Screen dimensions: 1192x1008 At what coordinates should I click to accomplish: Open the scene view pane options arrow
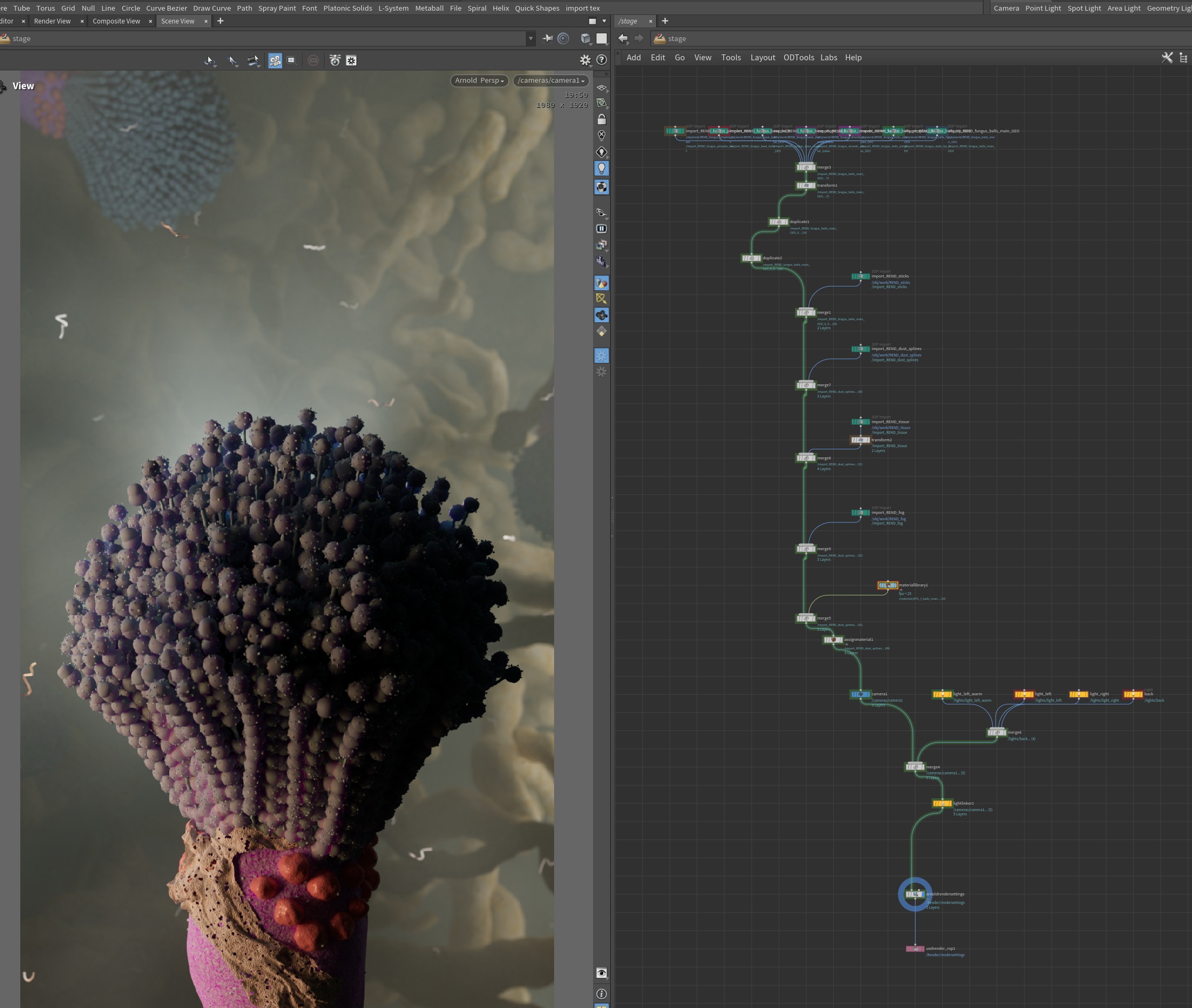pos(604,21)
